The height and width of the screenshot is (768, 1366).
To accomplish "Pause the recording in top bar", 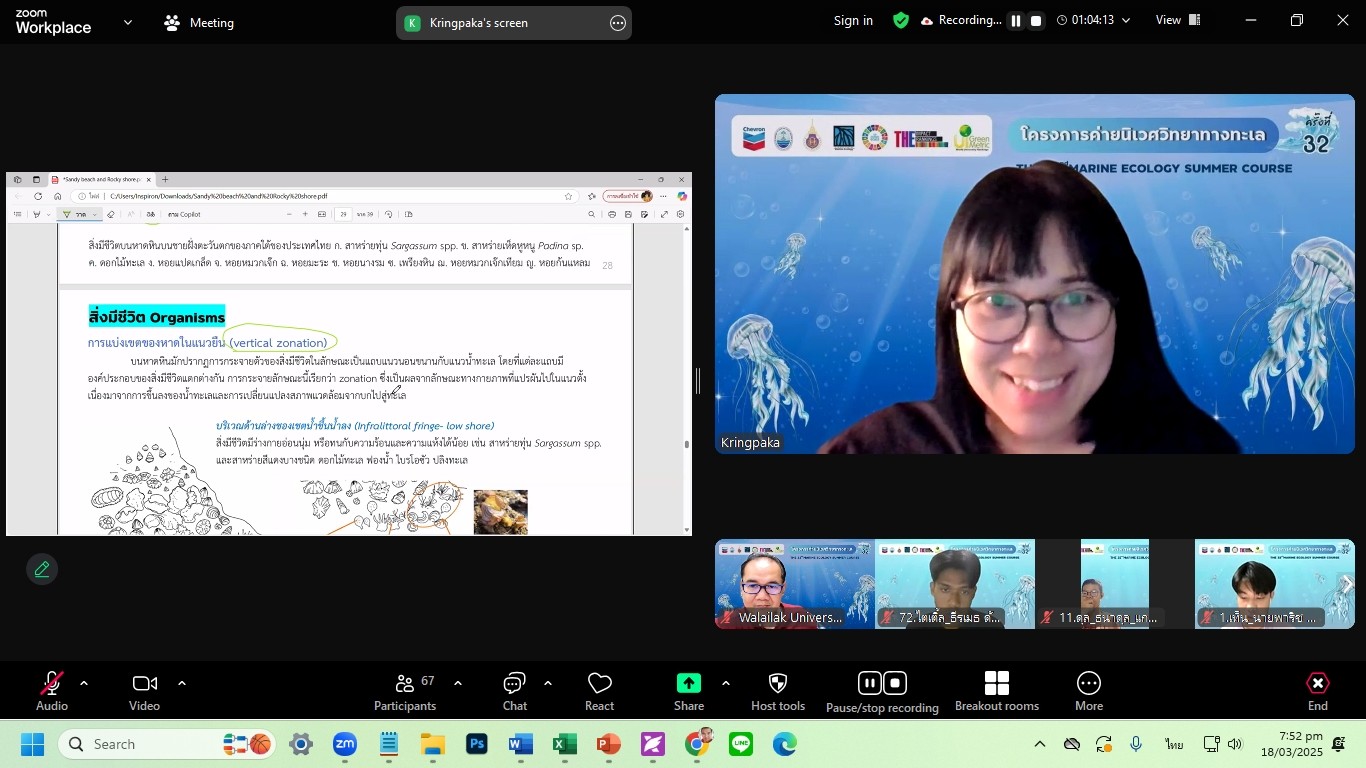I will click(1015, 21).
